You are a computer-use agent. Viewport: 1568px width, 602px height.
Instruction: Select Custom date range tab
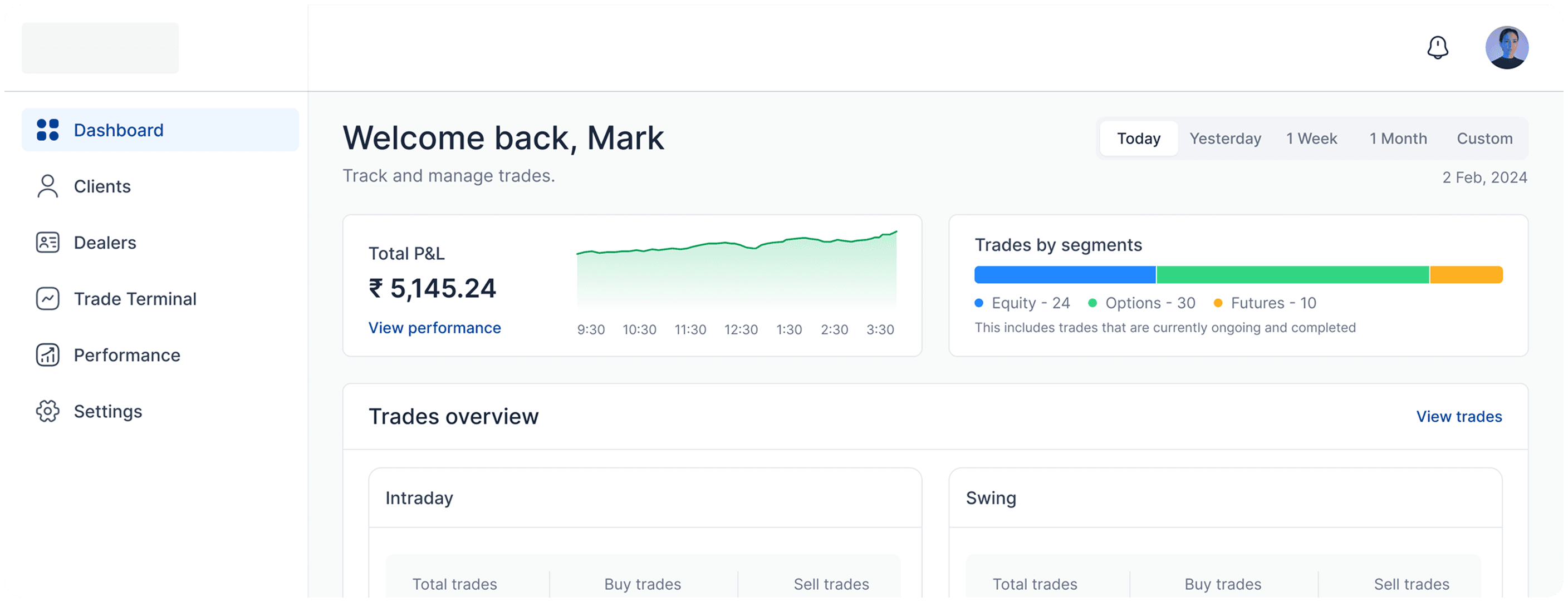(1484, 139)
